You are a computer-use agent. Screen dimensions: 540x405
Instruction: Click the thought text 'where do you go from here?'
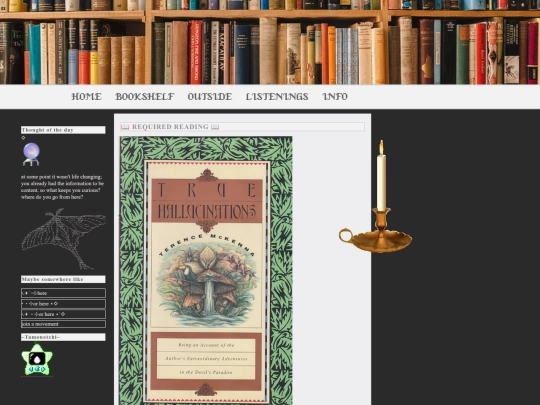tap(52, 197)
